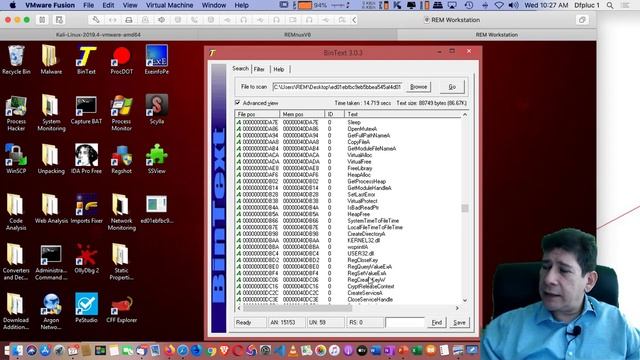The height and width of the screenshot is (360, 640).
Task: Open Static Properties folder
Action: pyautogui.click(x=122, y=262)
